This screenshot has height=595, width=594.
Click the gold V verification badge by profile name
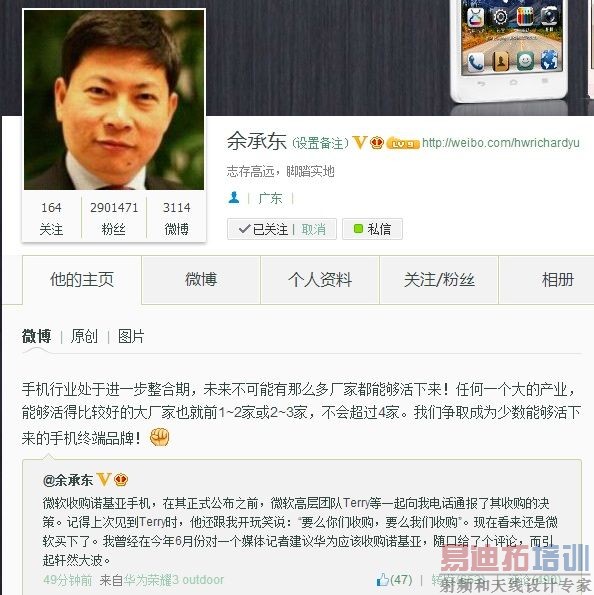(359, 142)
